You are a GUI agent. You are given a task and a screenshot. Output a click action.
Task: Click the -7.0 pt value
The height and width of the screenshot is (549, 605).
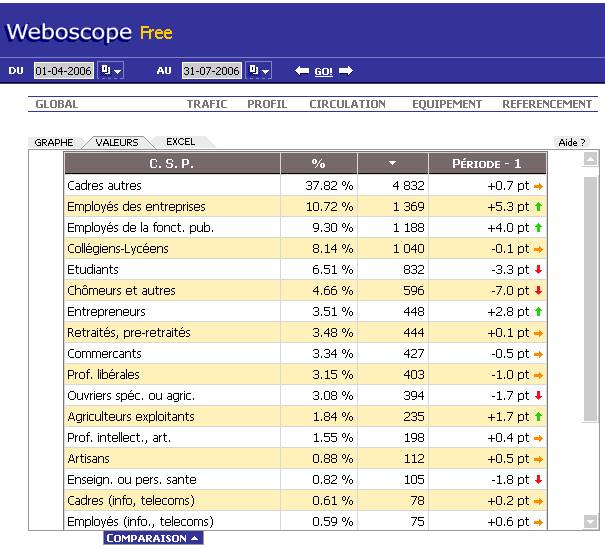coord(510,291)
